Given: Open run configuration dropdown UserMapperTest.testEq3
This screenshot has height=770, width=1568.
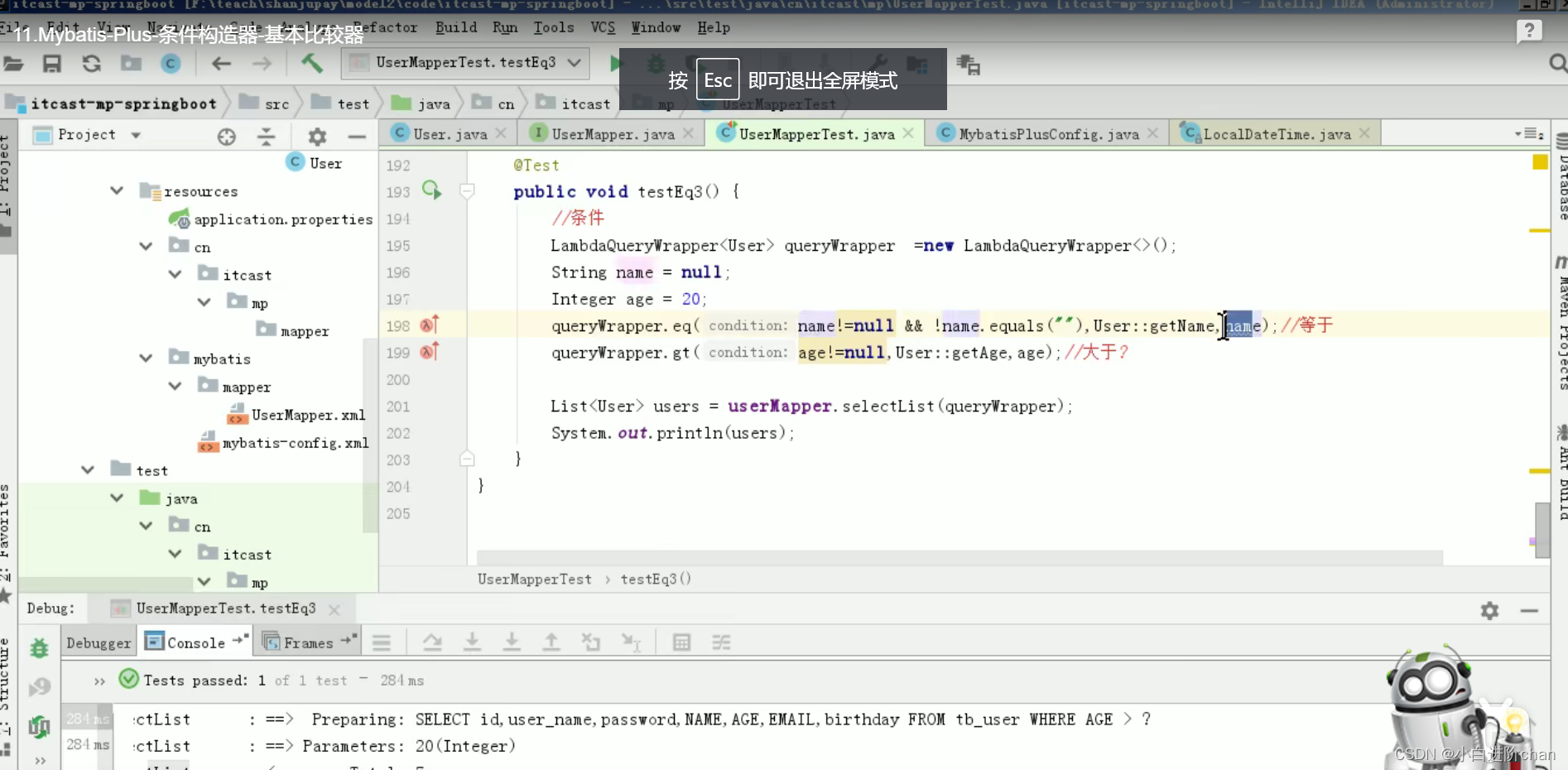Looking at the screenshot, I should (x=465, y=63).
